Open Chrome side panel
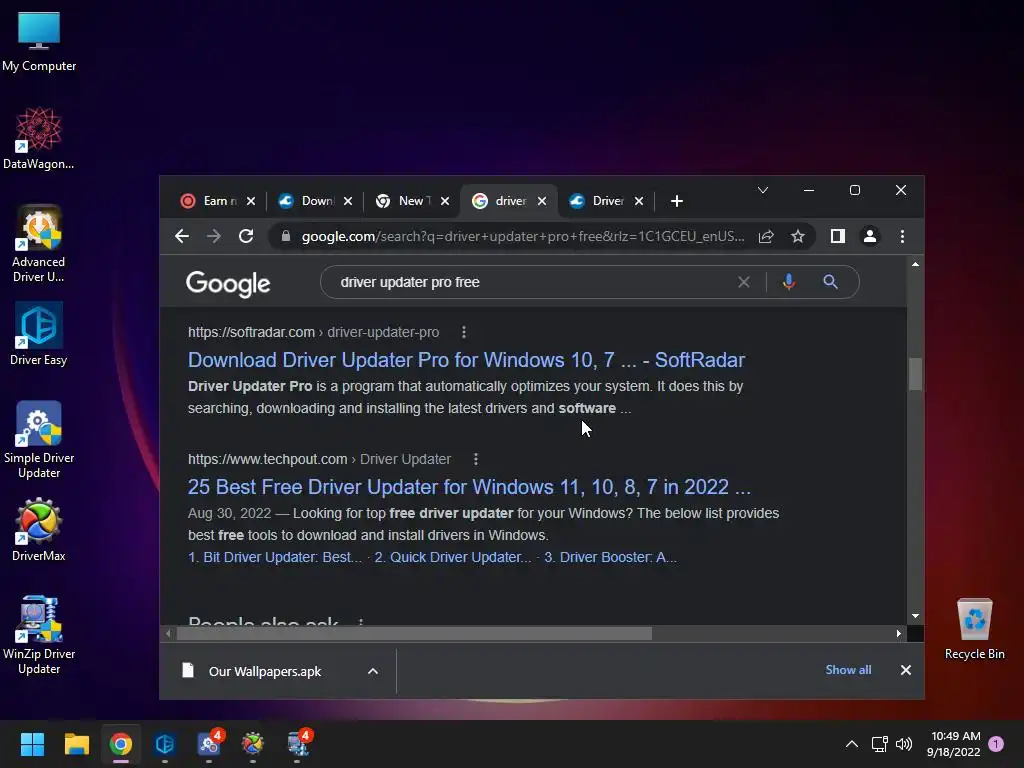The width and height of the screenshot is (1024, 768). [x=837, y=236]
